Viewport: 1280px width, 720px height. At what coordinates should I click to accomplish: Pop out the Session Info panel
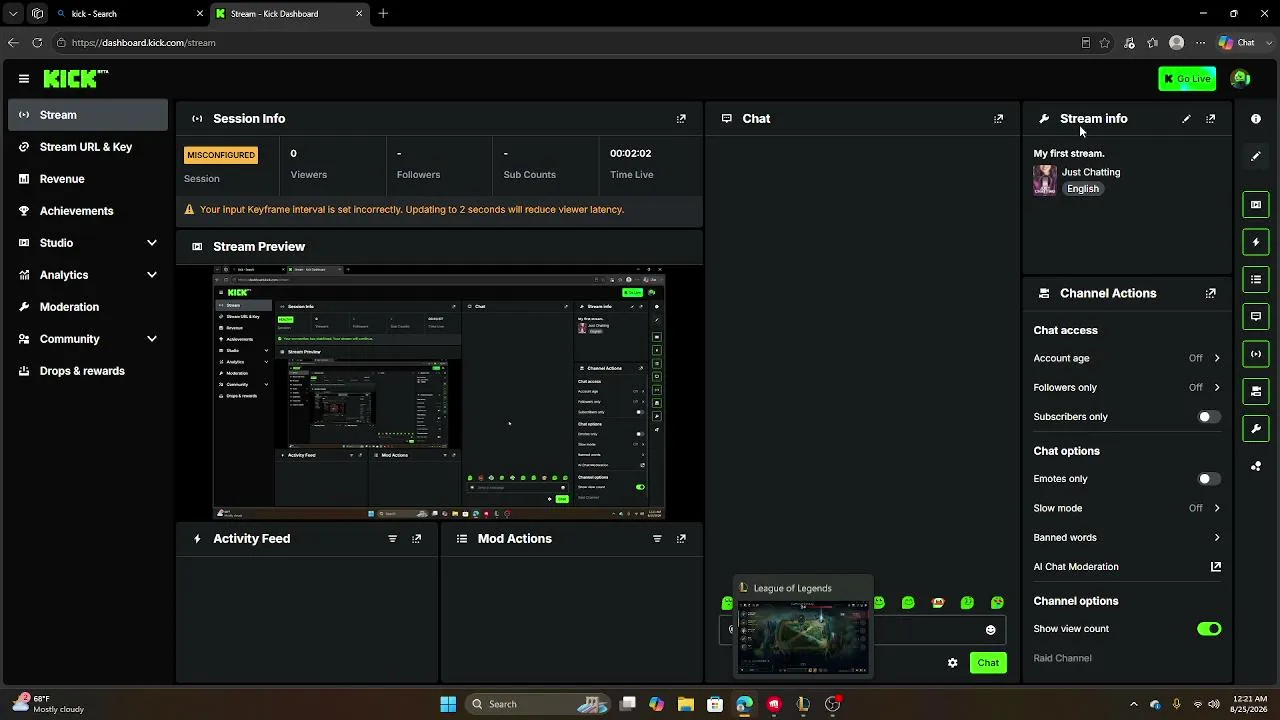tap(681, 118)
